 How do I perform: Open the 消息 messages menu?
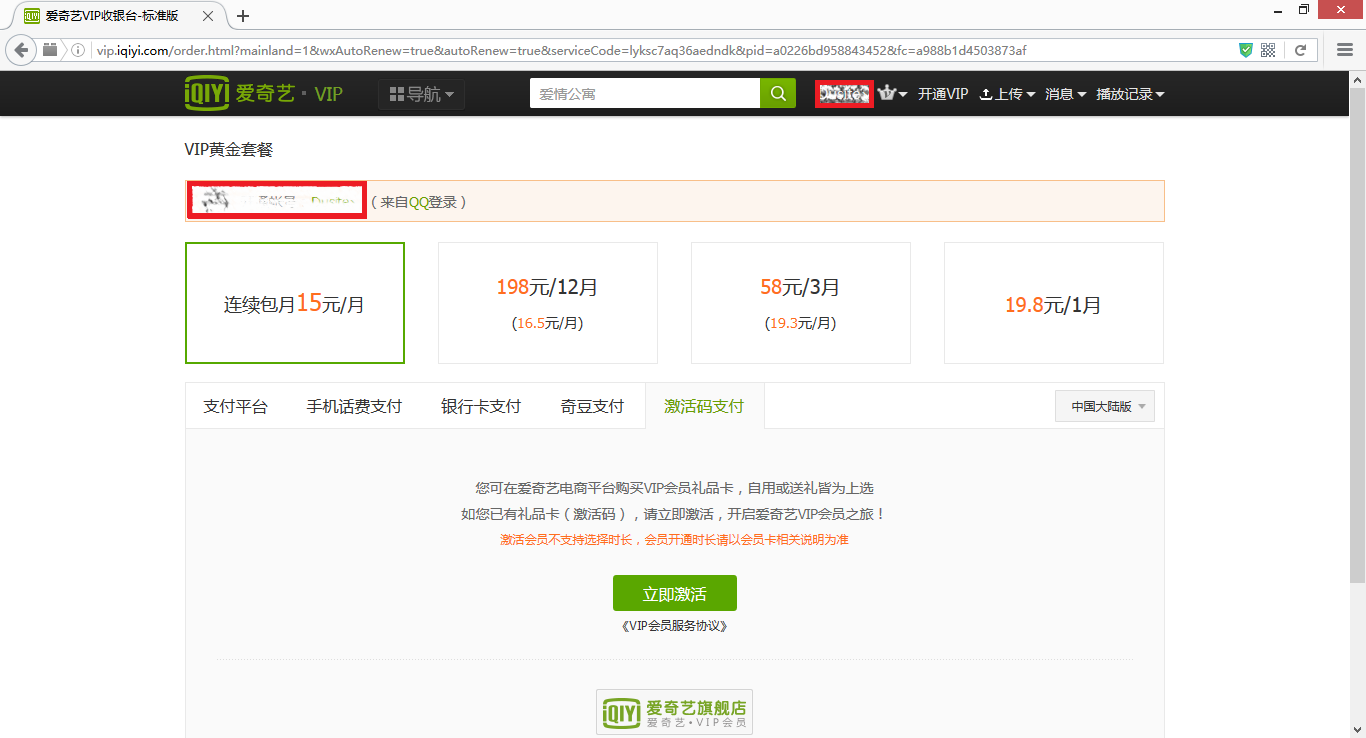[x=1066, y=94]
